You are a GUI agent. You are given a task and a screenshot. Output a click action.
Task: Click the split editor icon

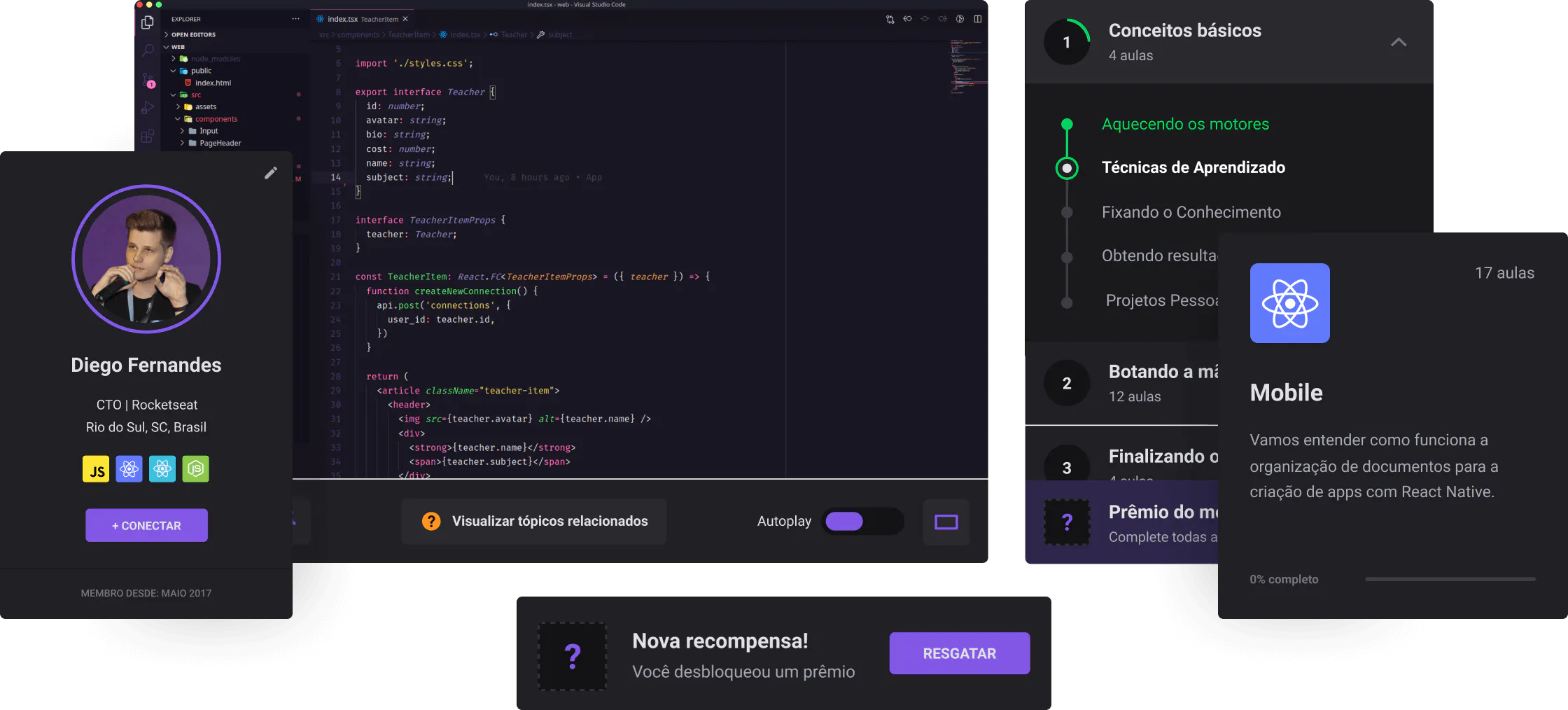977,19
